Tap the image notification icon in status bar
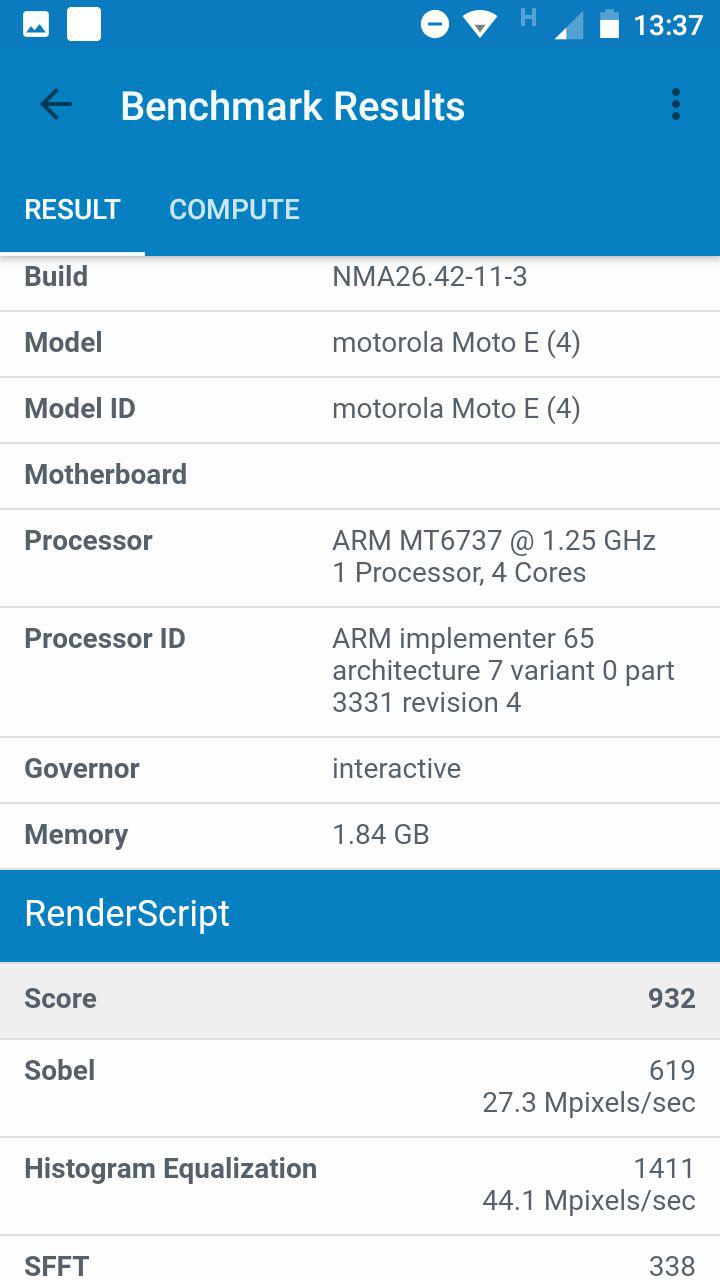Viewport: 720px width, 1280px height. [x=36, y=24]
